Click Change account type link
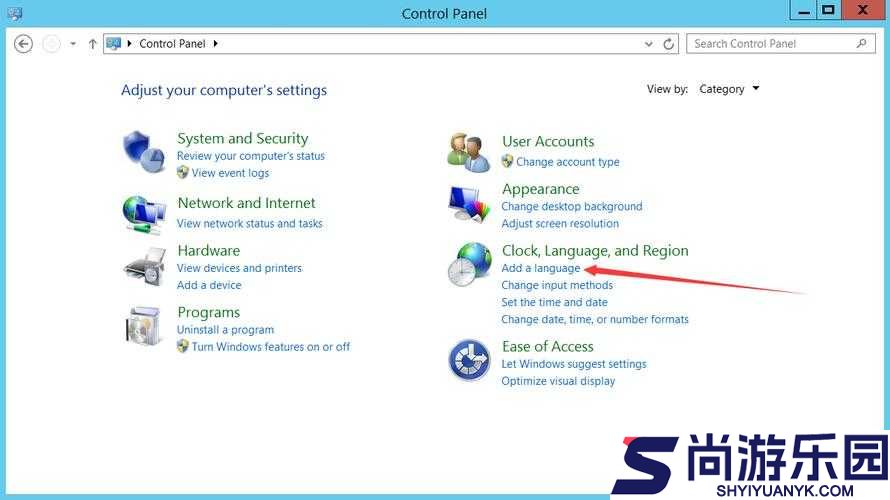This screenshot has width=890, height=500. 568,162
